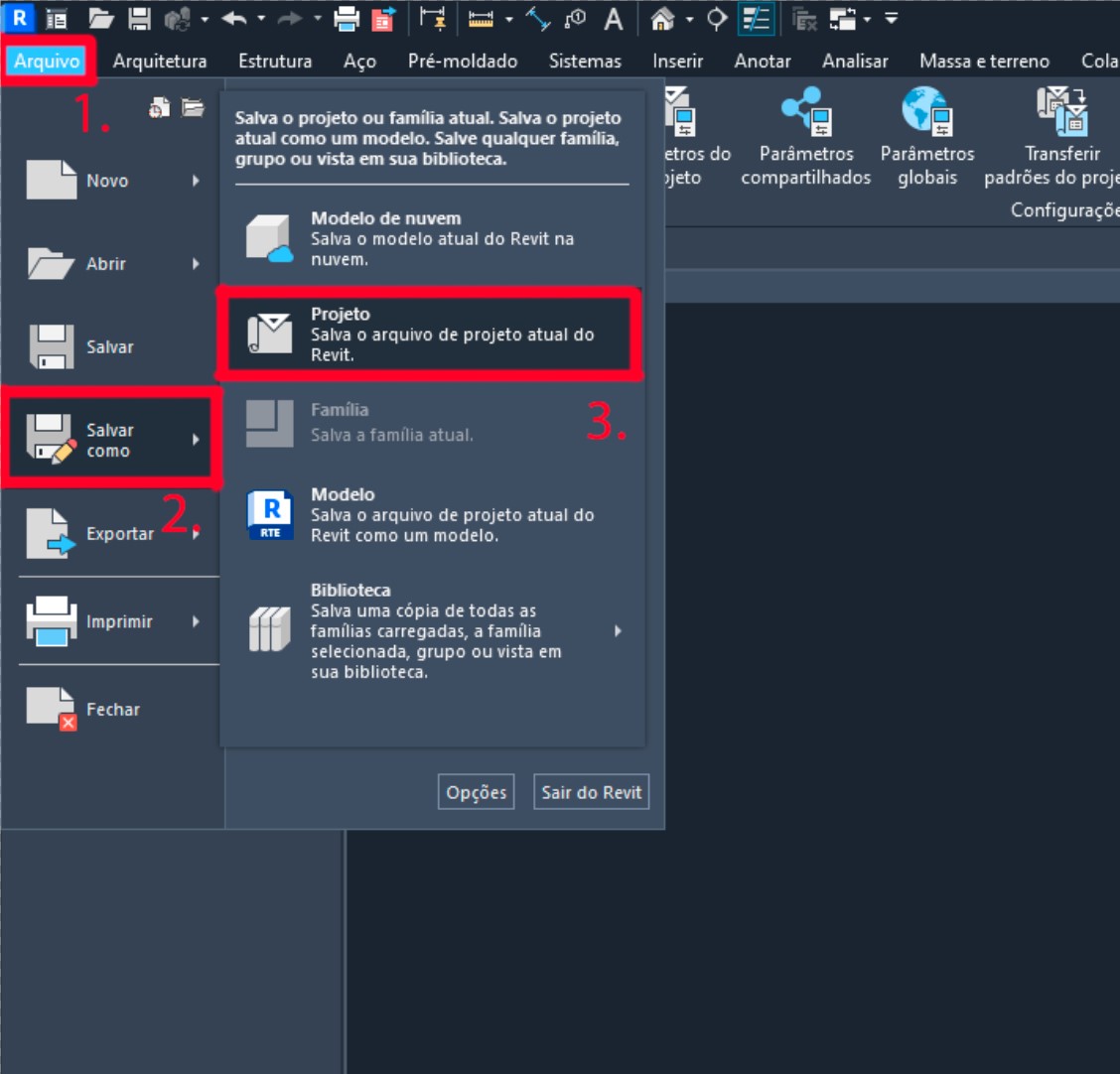This screenshot has height=1074, width=1120.
Task: Expand the Imprimir submenu arrow
Action: (196, 621)
